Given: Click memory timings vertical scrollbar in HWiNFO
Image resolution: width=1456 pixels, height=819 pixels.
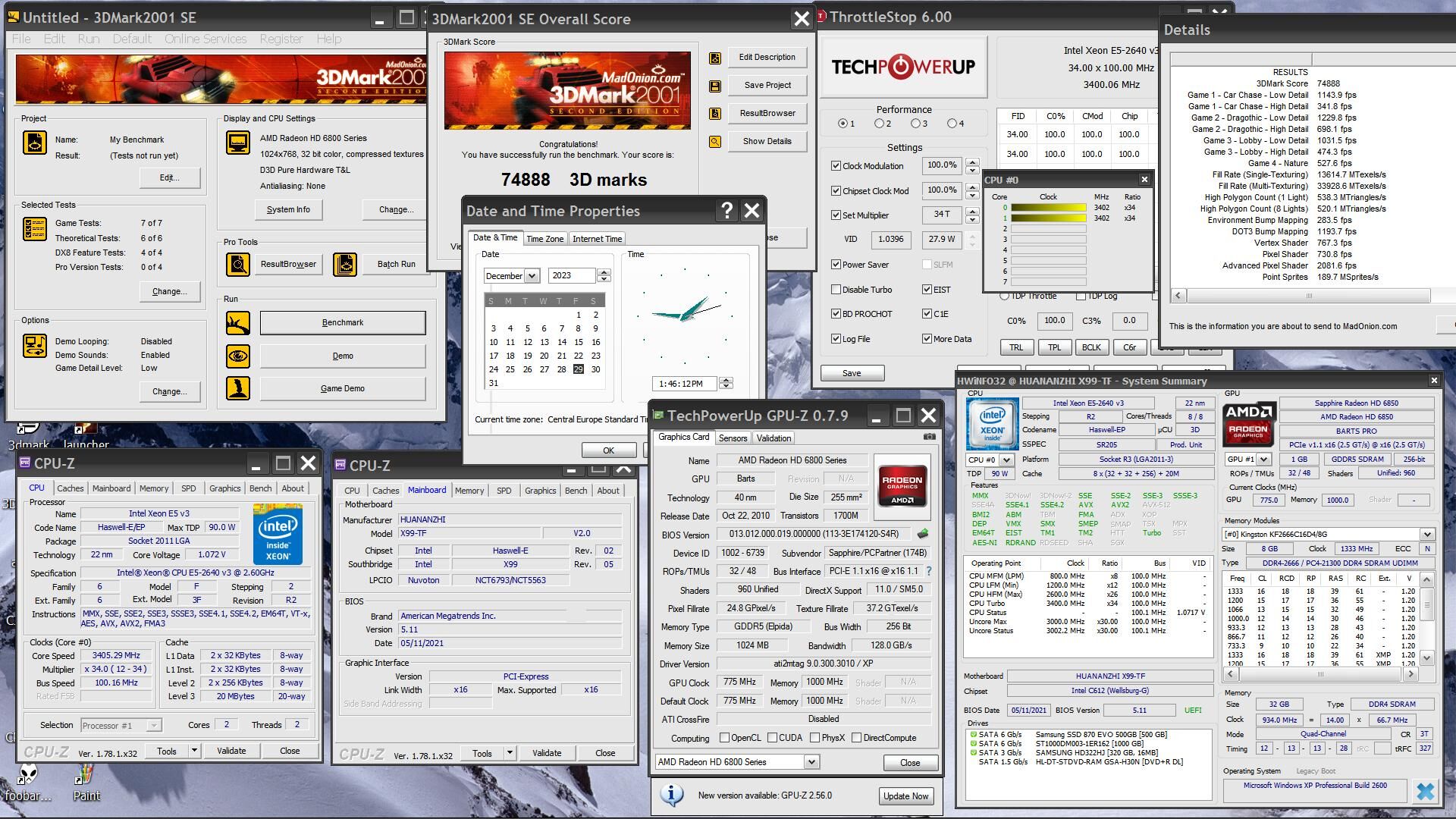Looking at the screenshot, I should click(1426, 619).
